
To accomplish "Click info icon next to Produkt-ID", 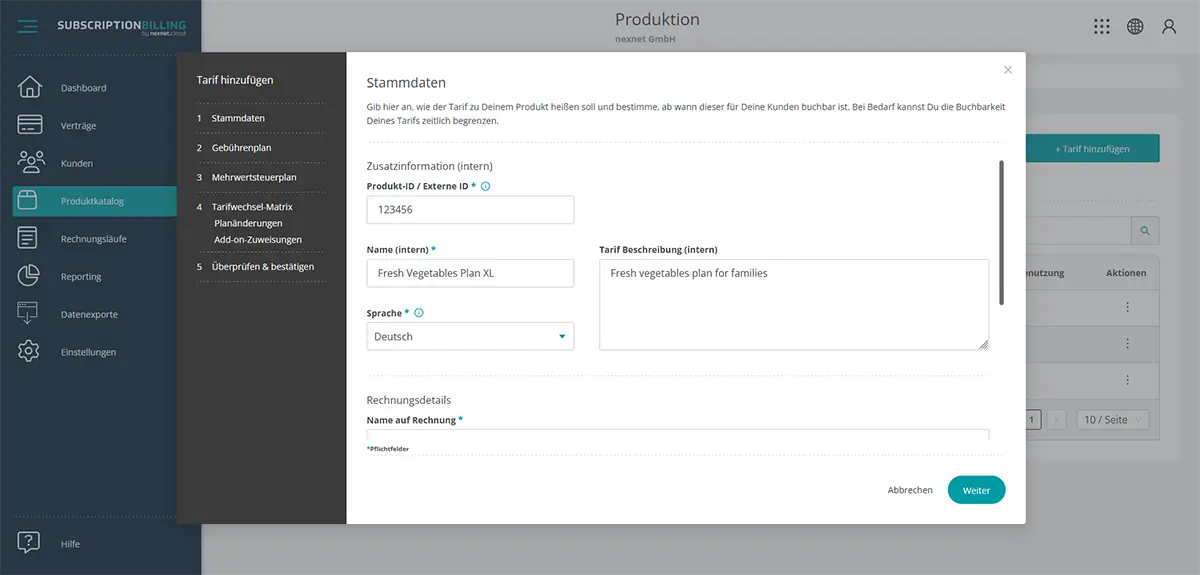I will click(486, 186).
